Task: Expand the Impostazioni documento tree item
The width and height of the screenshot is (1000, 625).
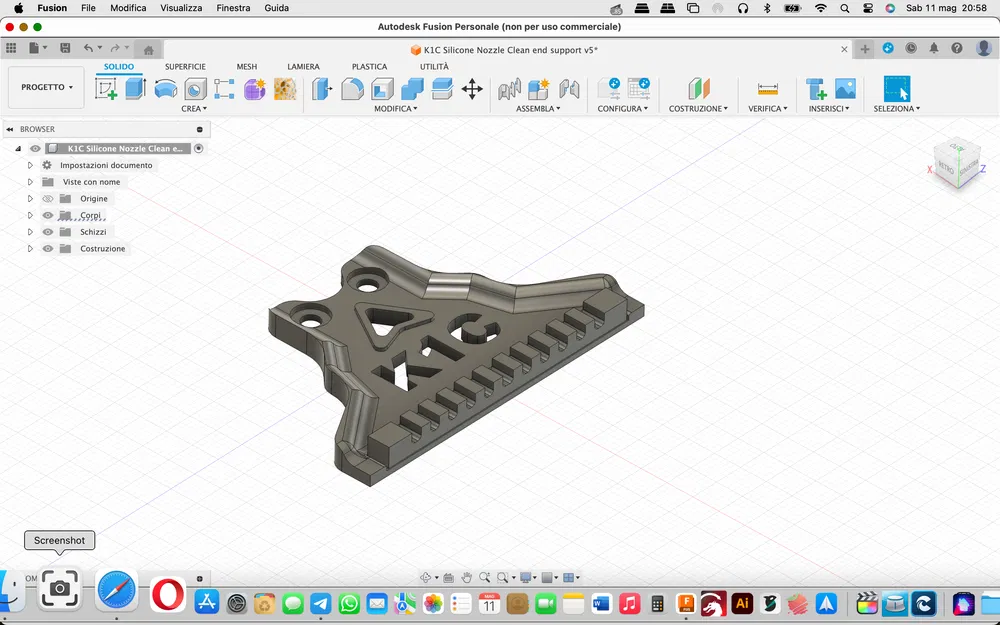Action: [29, 165]
